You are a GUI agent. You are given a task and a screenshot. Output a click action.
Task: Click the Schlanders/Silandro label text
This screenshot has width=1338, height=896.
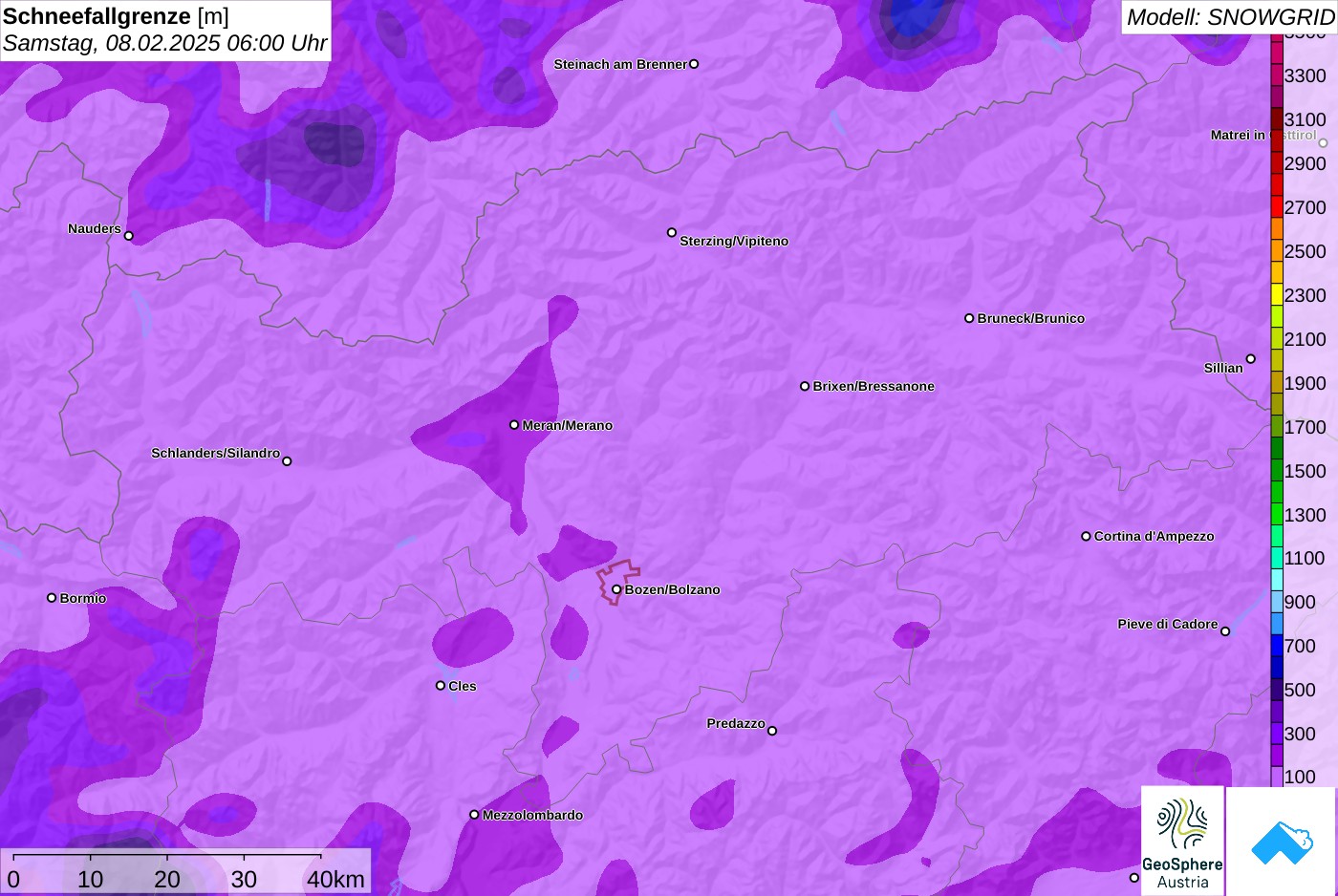point(216,453)
